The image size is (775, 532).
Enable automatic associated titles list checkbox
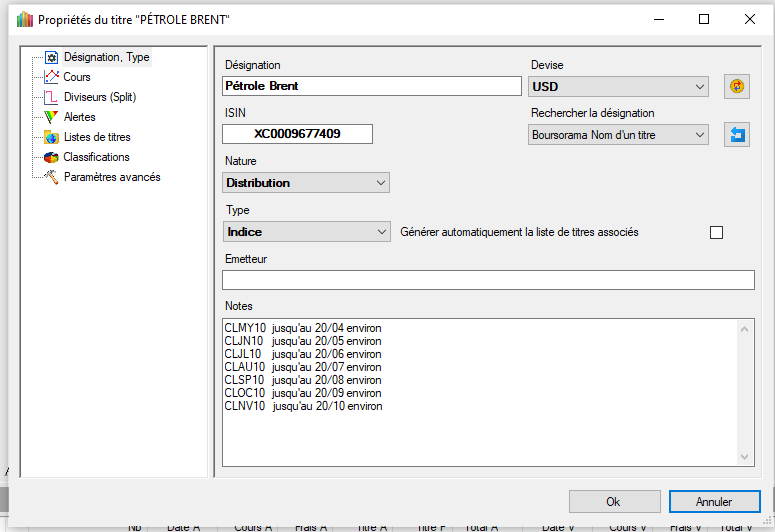[716, 233]
